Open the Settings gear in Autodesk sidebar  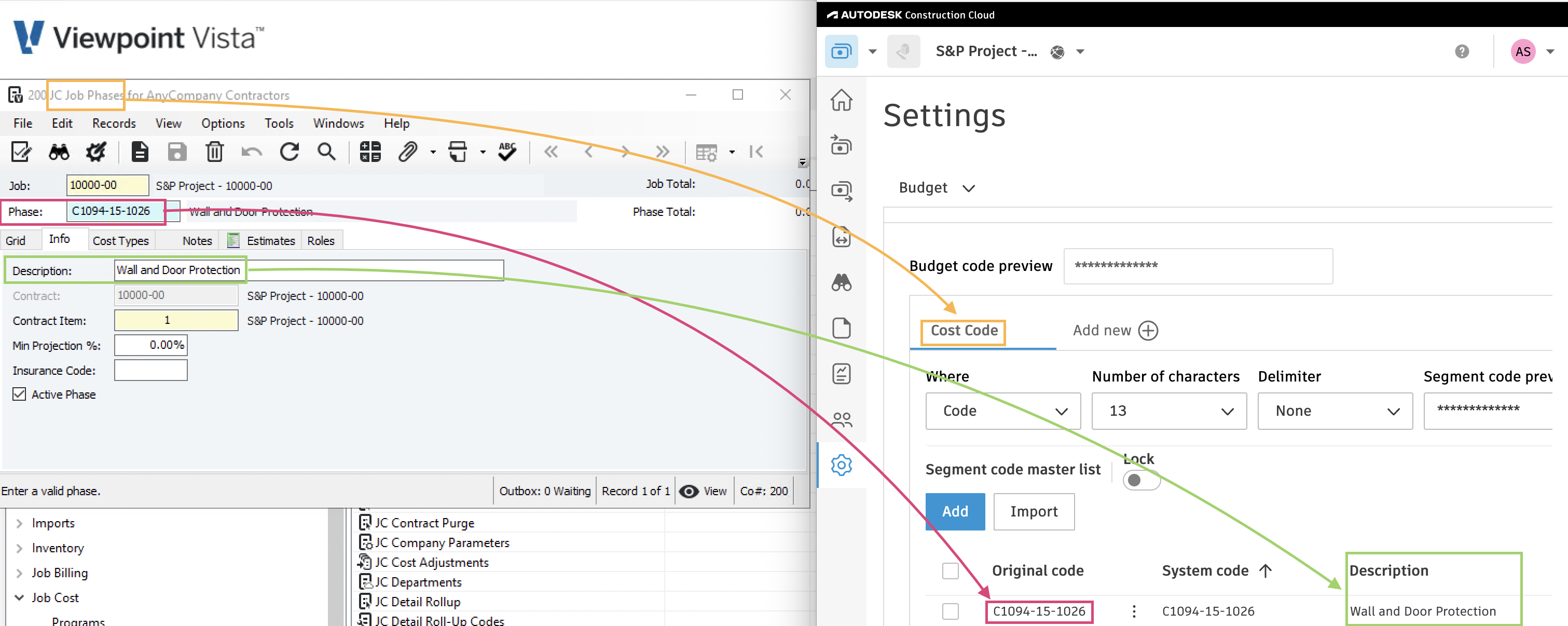[x=841, y=465]
